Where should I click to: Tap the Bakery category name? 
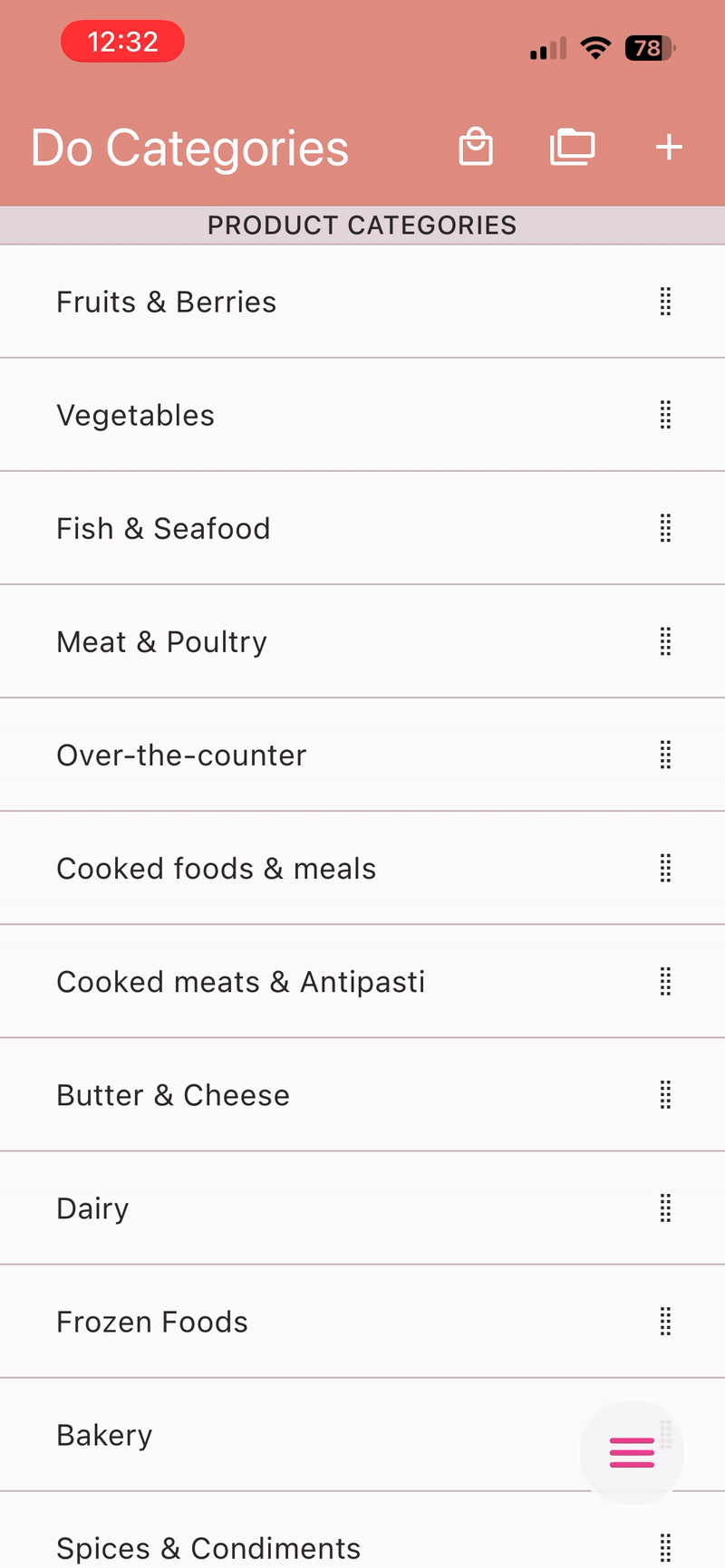(x=105, y=1435)
